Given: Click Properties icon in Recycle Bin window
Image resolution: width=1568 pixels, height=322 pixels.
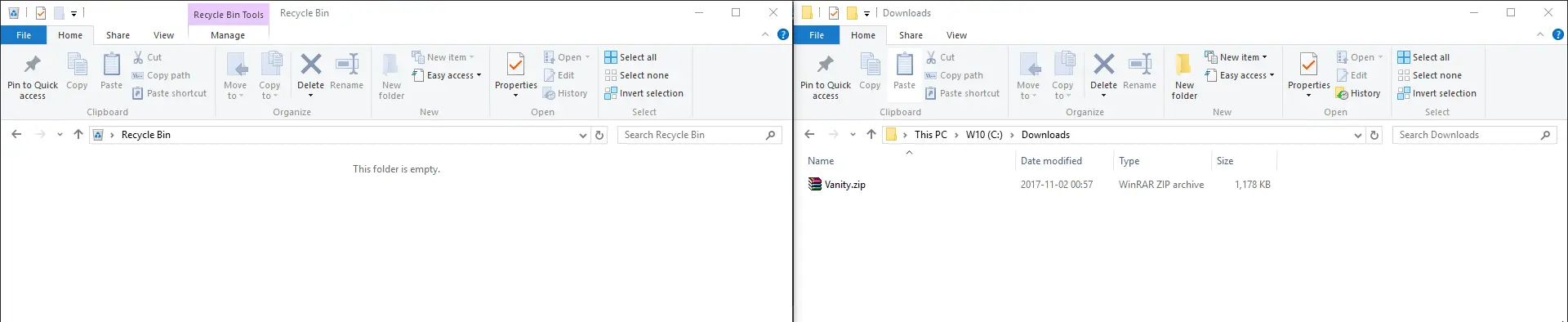Looking at the screenshot, I should 516,64.
